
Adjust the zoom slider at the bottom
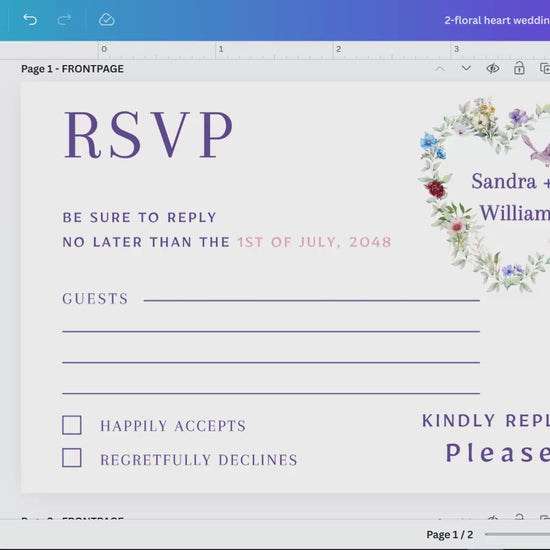517,534
